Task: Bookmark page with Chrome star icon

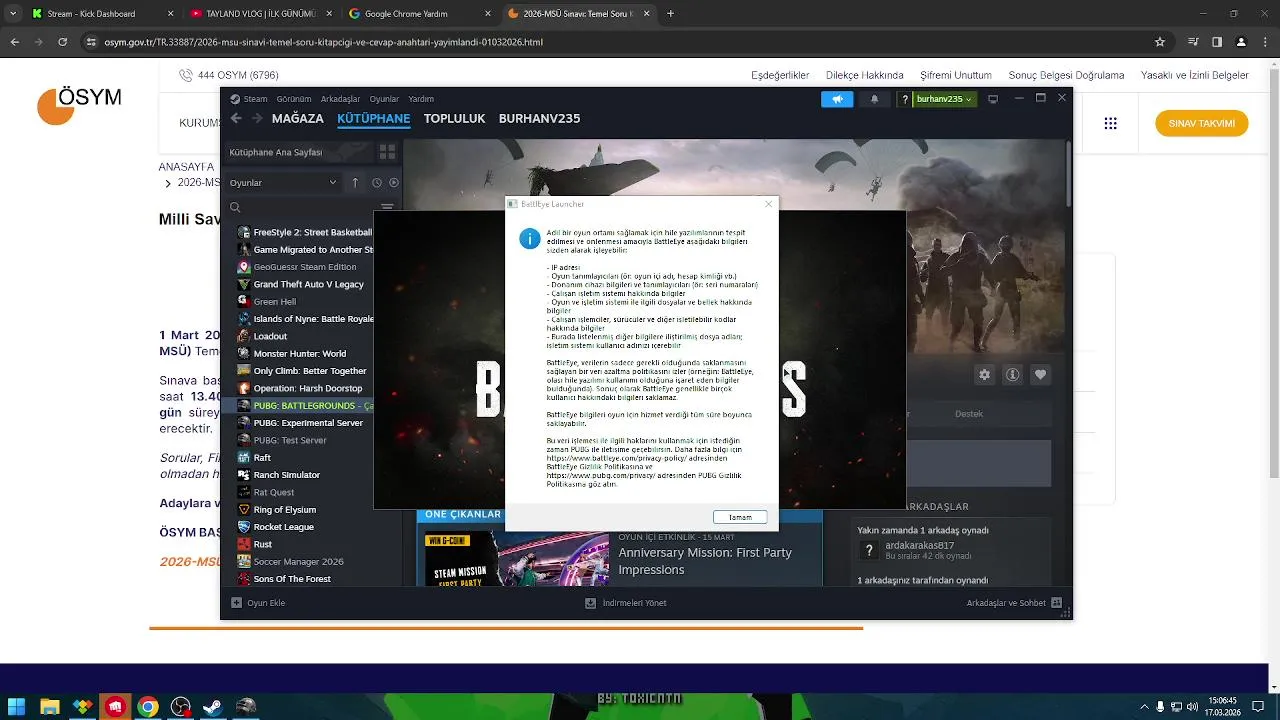Action: click(x=1160, y=42)
